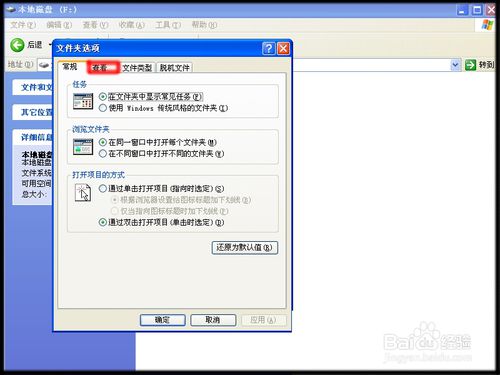Image resolution: width=500 pixels, height=375 pixels.
Task: Expand the 详细信息 sidebar panel
Action: point(33,137)
